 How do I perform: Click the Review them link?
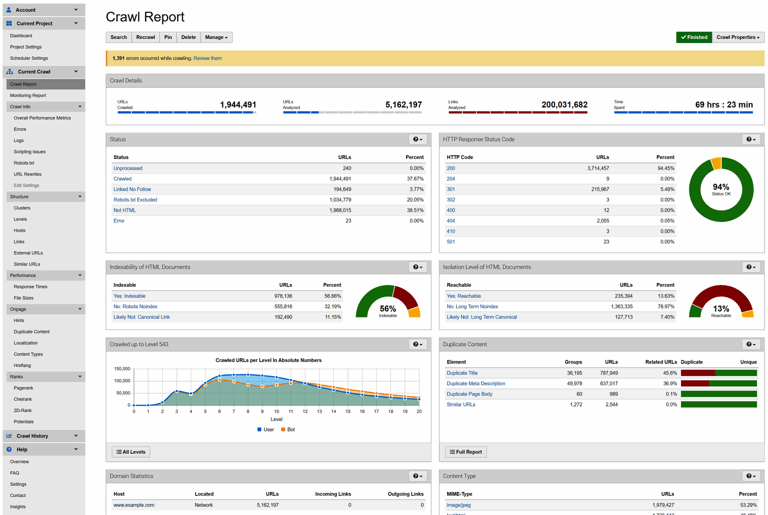click(x=208, y=58)
